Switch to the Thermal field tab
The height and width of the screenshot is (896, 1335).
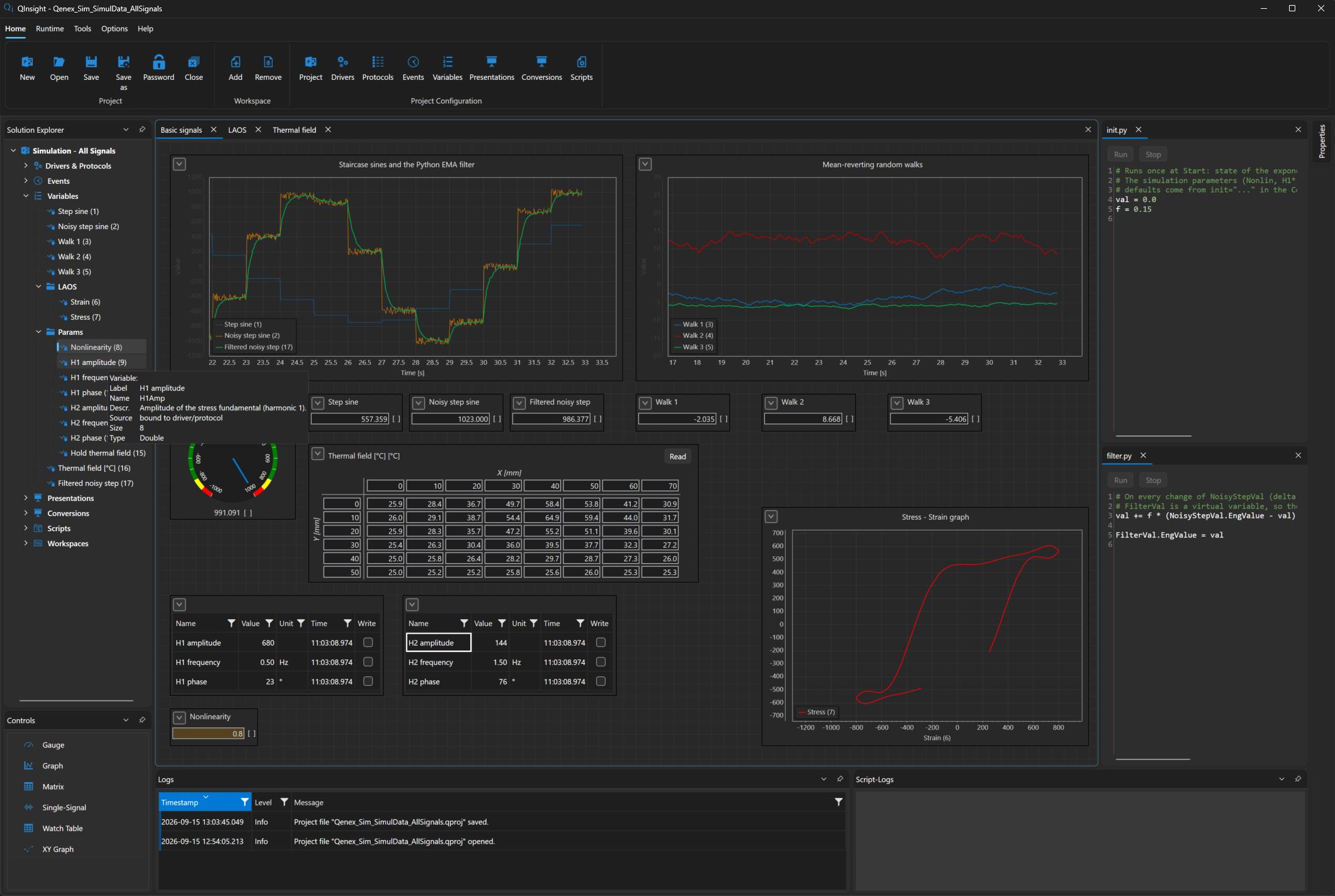pyautogui.click(x=295, y=130)
